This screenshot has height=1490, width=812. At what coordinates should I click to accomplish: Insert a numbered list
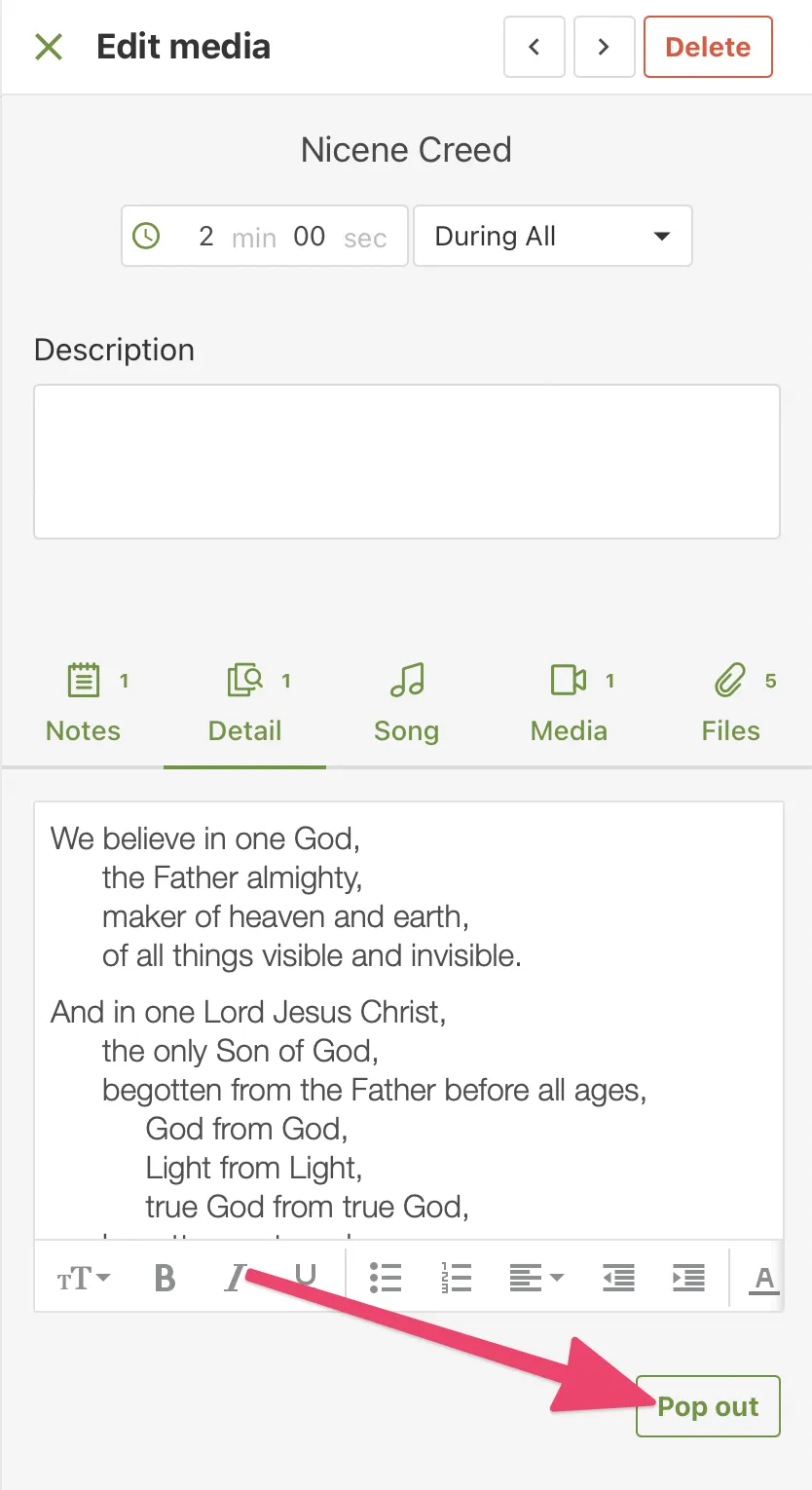(456, 1278)
